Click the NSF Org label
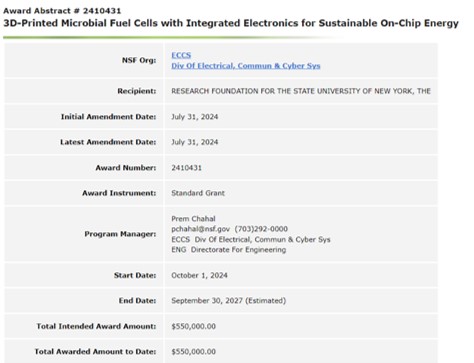 [x=139, y=60]
